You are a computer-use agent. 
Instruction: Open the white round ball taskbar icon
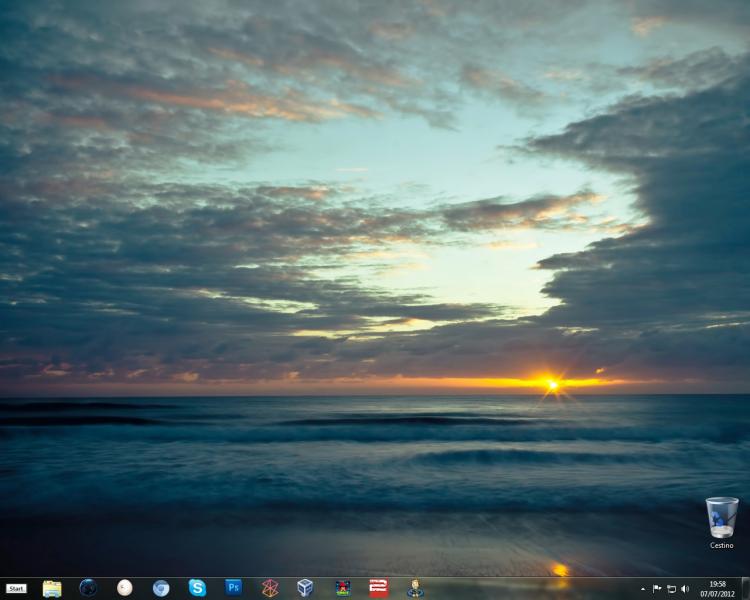124,588
